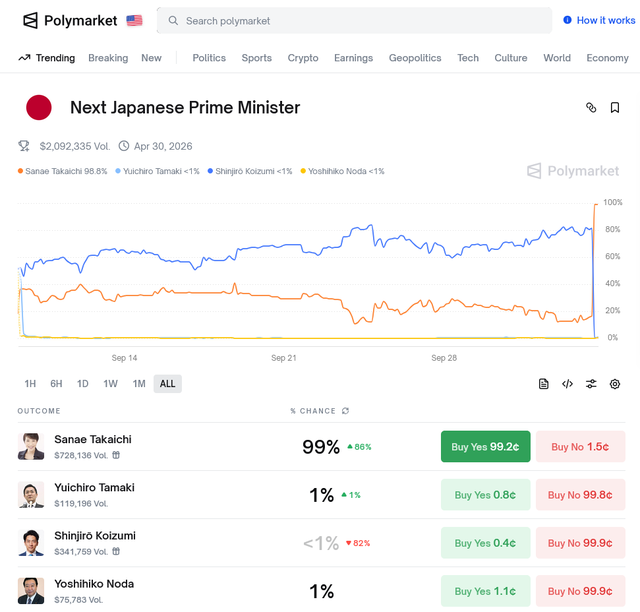Switch the chart range to 1H
Screen dimensions: 640x612
pyautogui.click(x=30, y=384)
